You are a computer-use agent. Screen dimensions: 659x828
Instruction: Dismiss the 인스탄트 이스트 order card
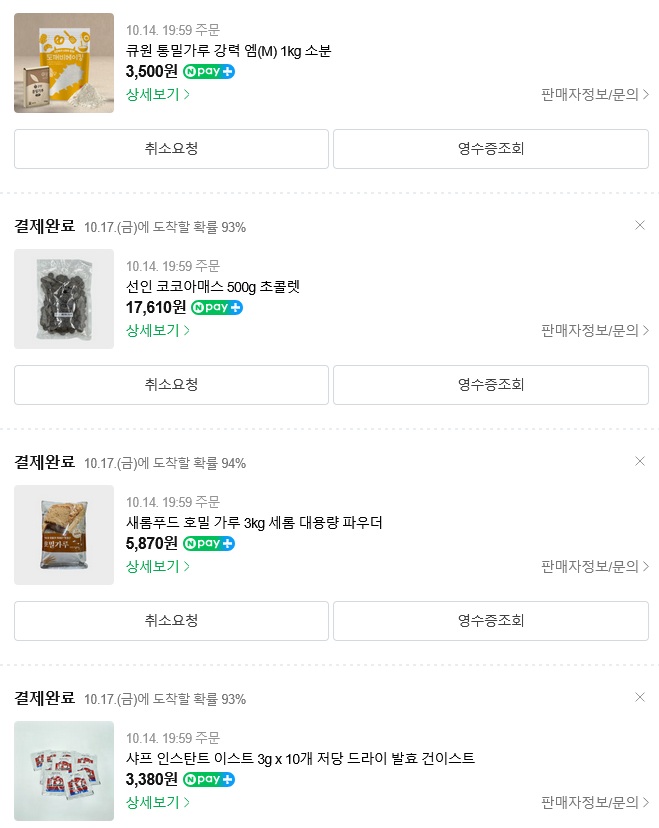(640, 697)
